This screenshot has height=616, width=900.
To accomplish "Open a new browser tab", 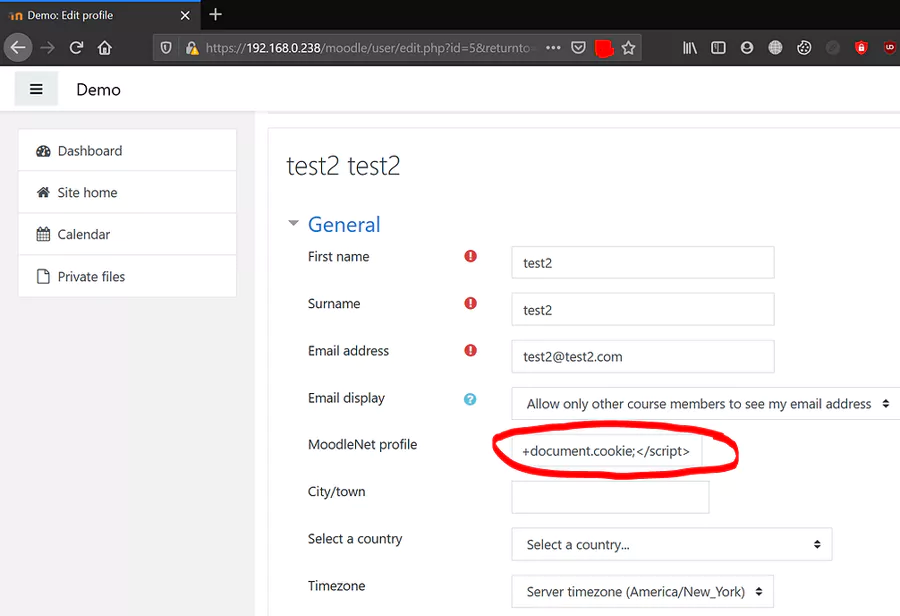I will [215, 15].
